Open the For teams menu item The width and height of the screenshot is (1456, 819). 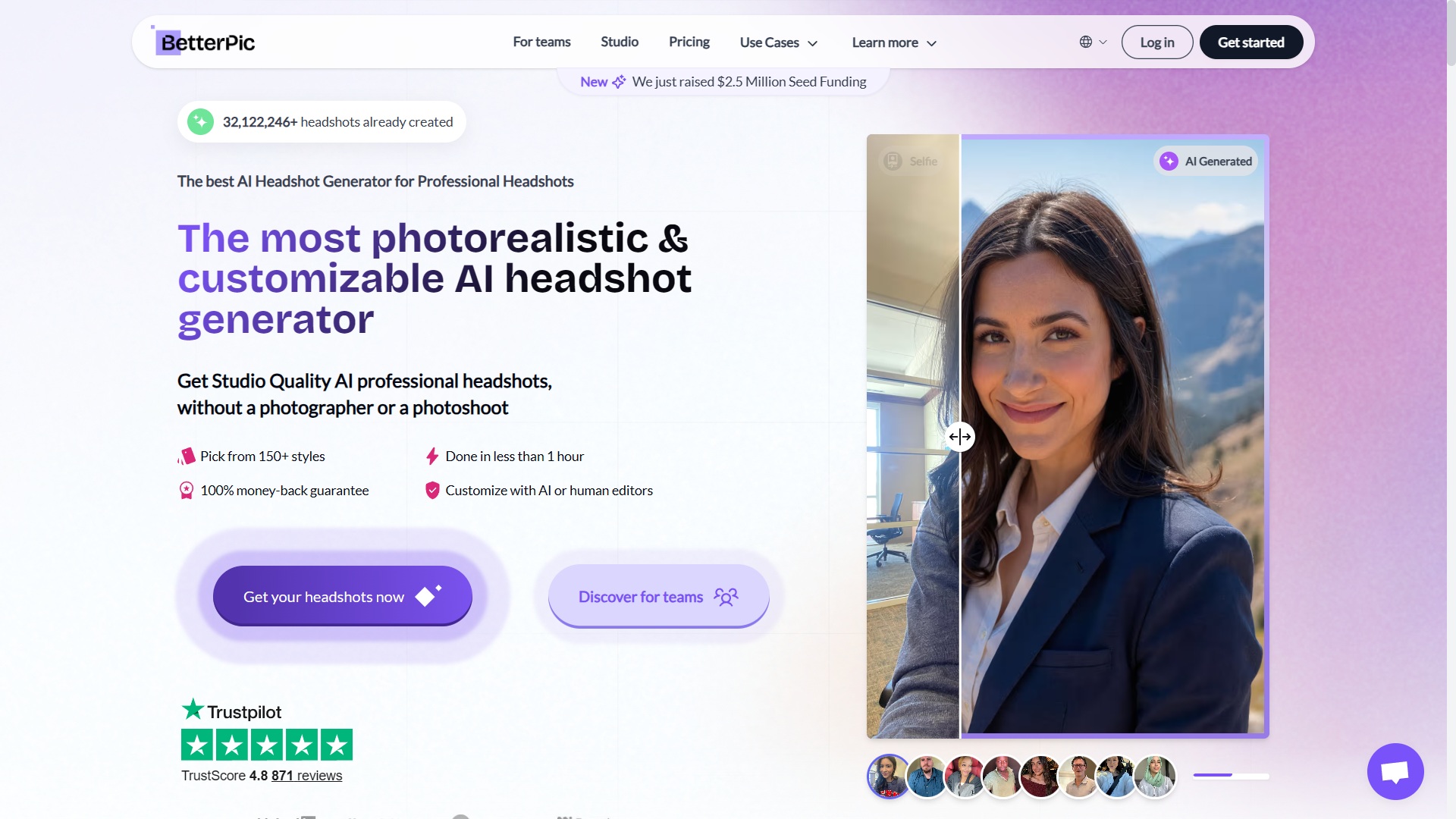click(541, 42)
